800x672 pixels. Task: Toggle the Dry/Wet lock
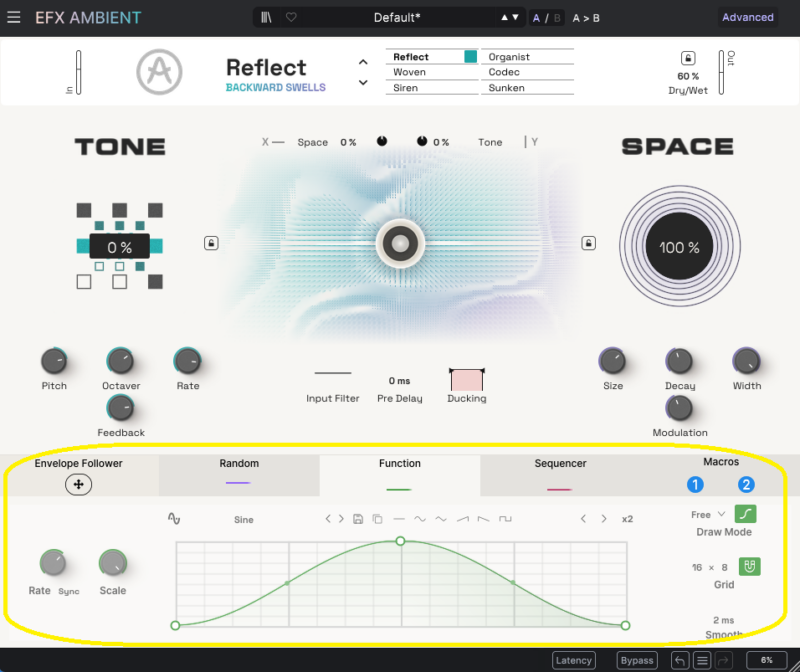pos(687,59)
